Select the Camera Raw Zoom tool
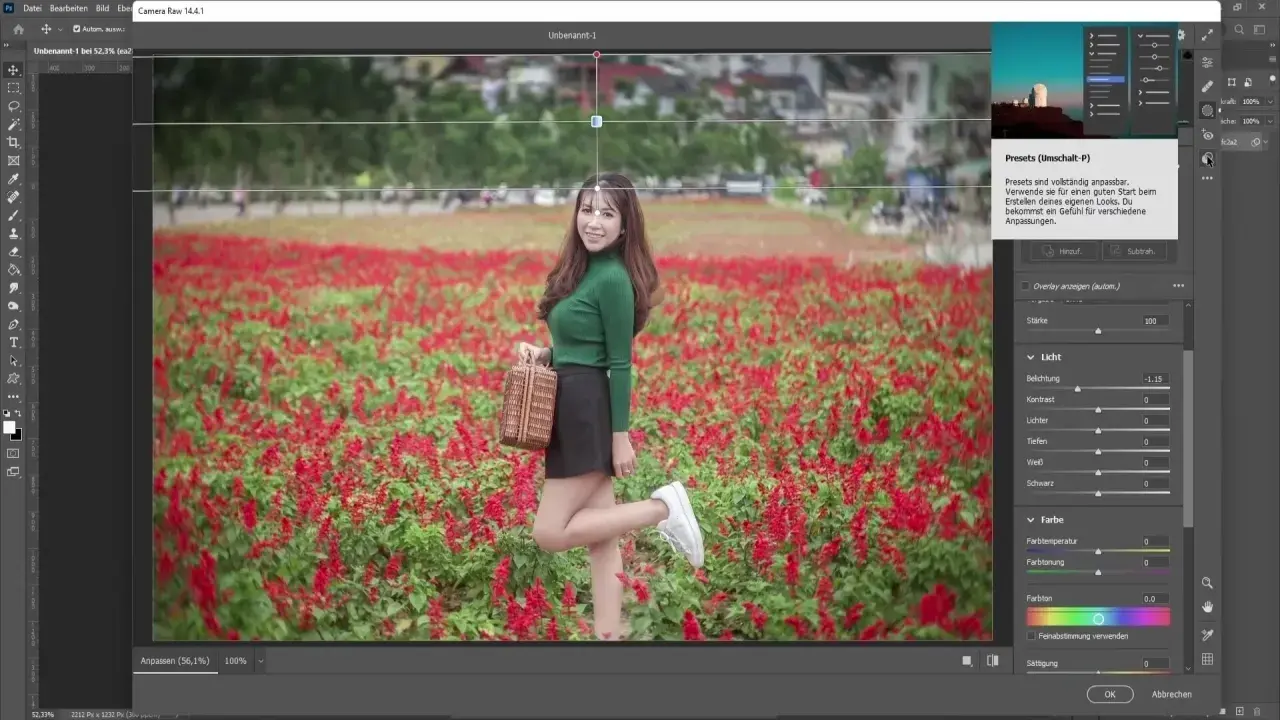 tap(1208, 583)
